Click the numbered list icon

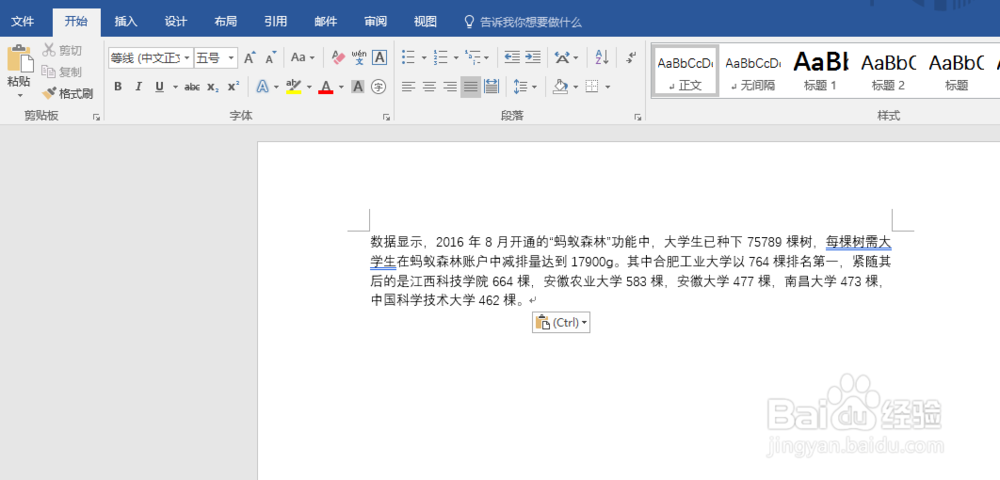point(440,58)
